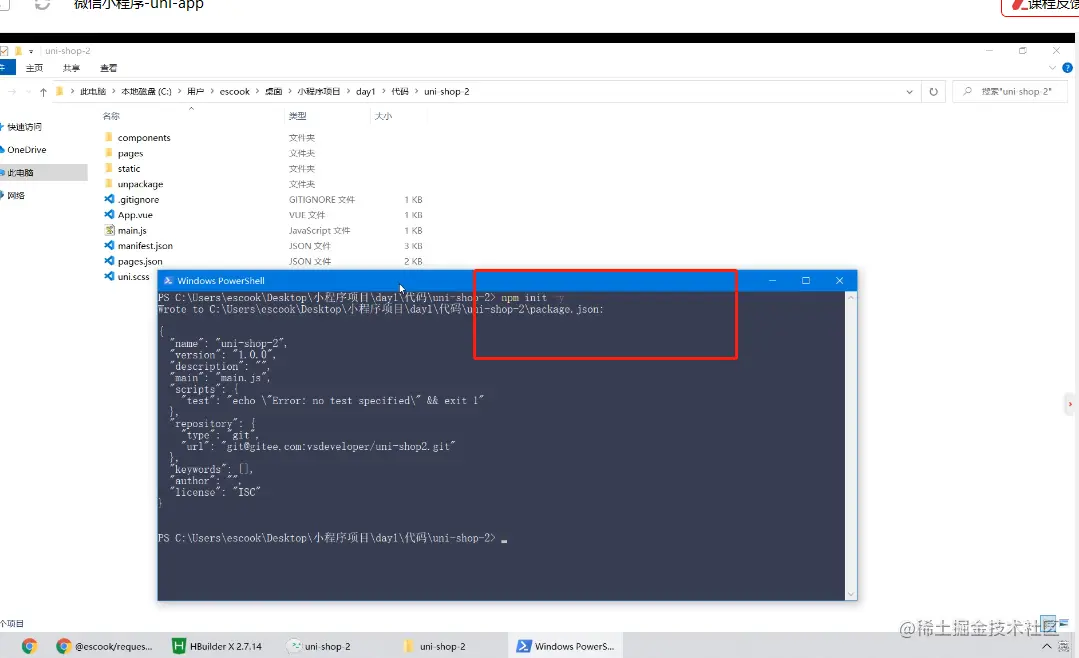The image size is (1079, 658).
Task: Open the blue 文件 menu tab
Action: [6, 67]
